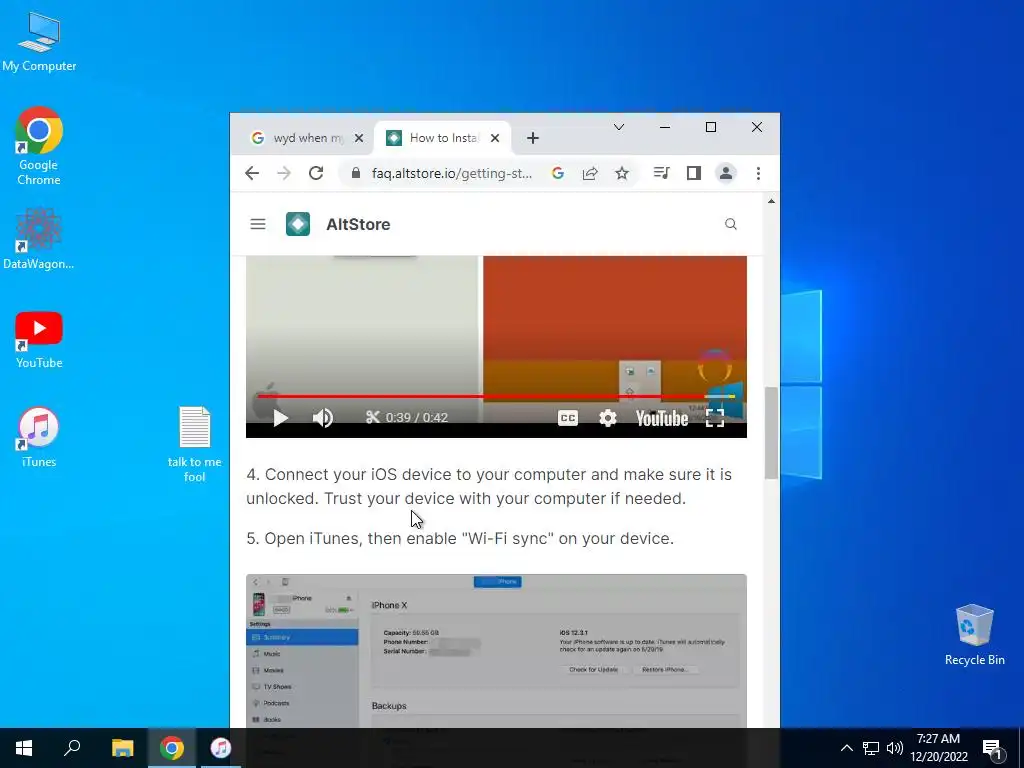Viewport: 1024px width, 768px height.
Task: Click the AltStore logo icon
Action: point(298,224)
